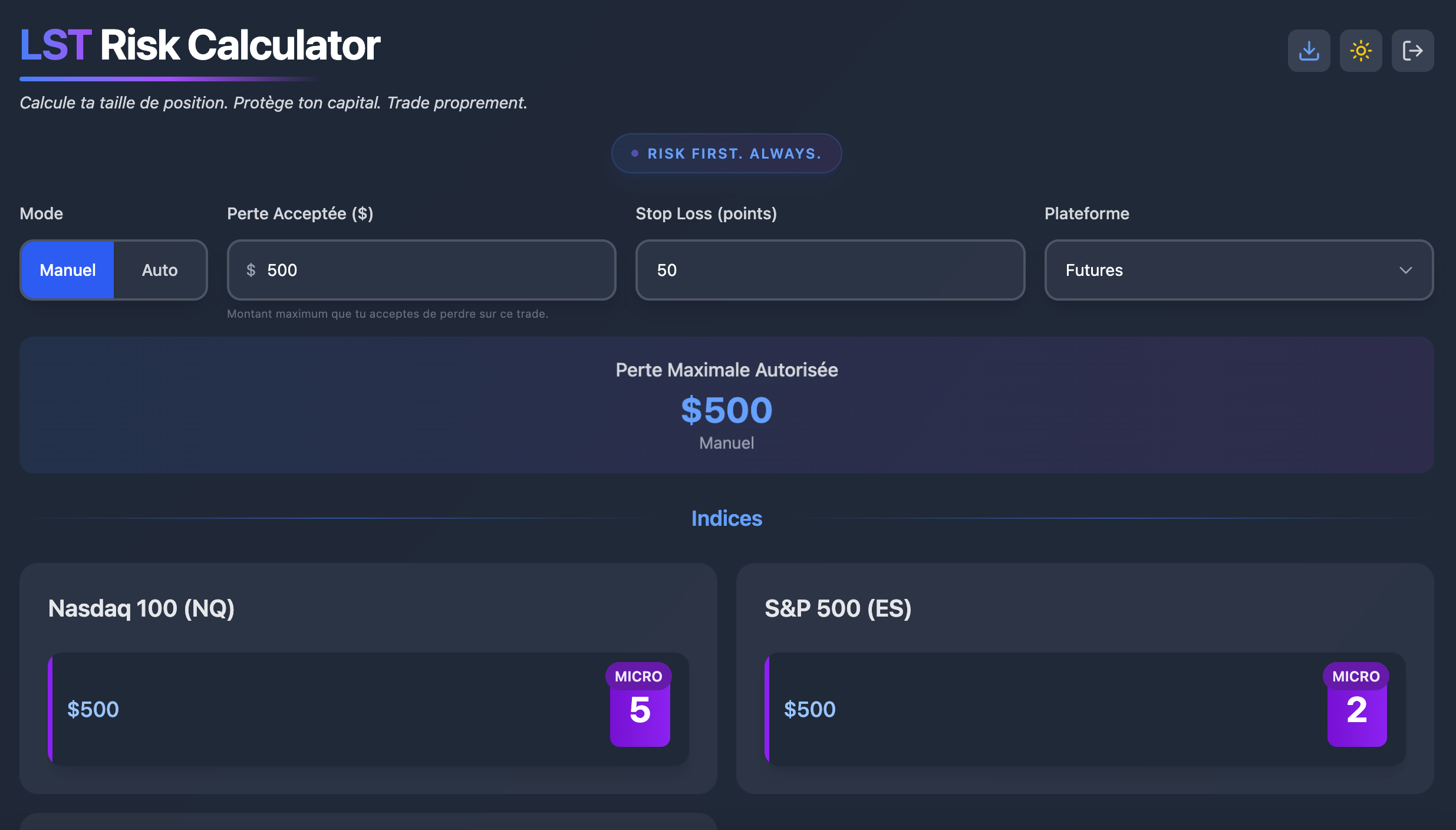
Task: Click the Indices section heading
Action: (726, 518)
